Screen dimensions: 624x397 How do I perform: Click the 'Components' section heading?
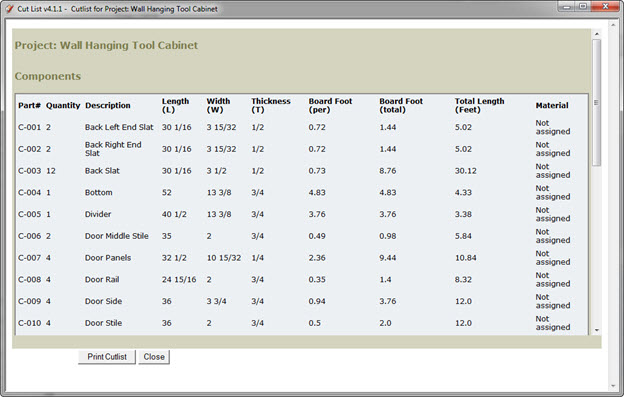47,76
